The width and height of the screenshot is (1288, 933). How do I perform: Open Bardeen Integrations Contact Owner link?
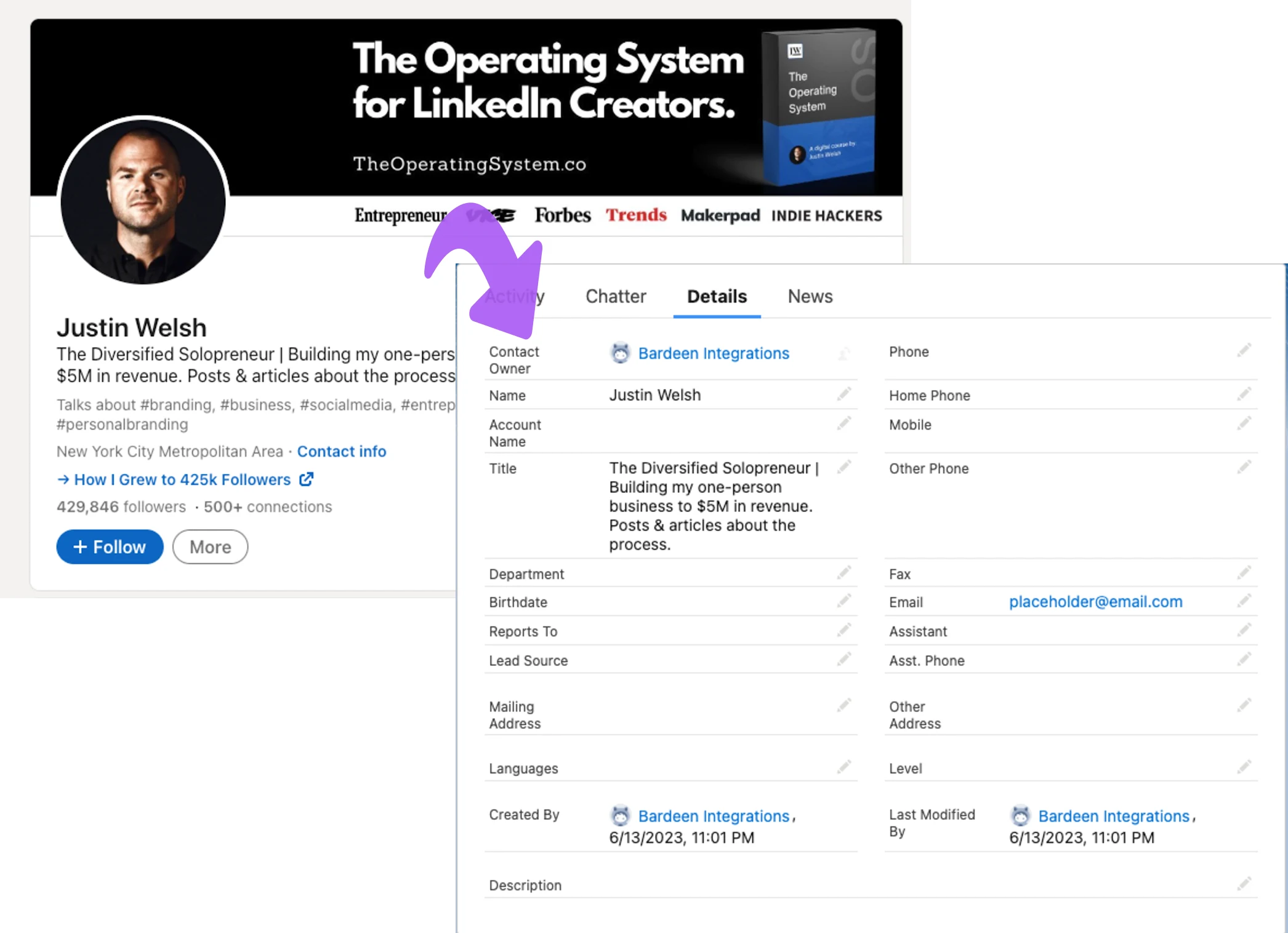714,353
